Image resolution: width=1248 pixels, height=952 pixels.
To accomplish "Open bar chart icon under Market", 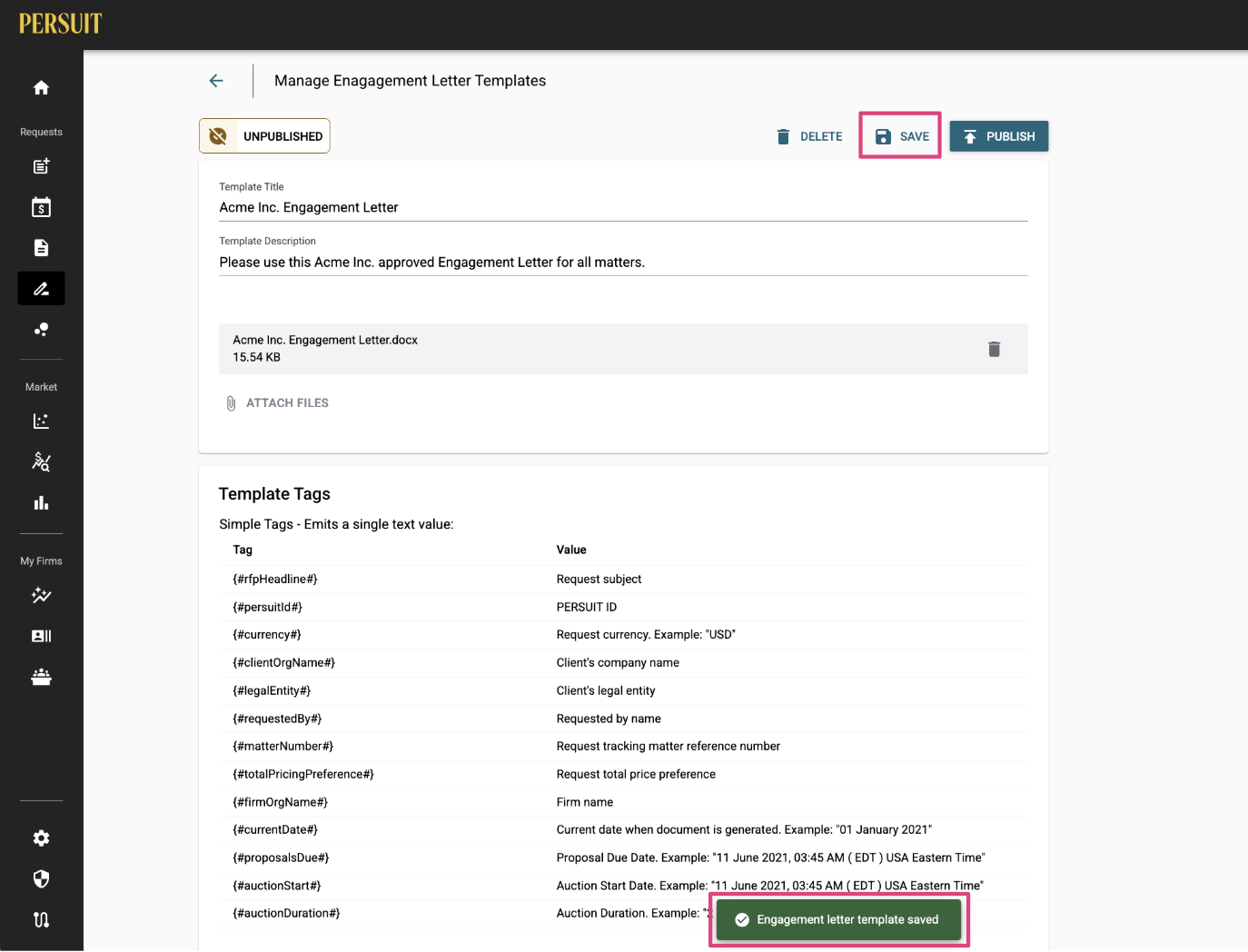I will [41, 503].
